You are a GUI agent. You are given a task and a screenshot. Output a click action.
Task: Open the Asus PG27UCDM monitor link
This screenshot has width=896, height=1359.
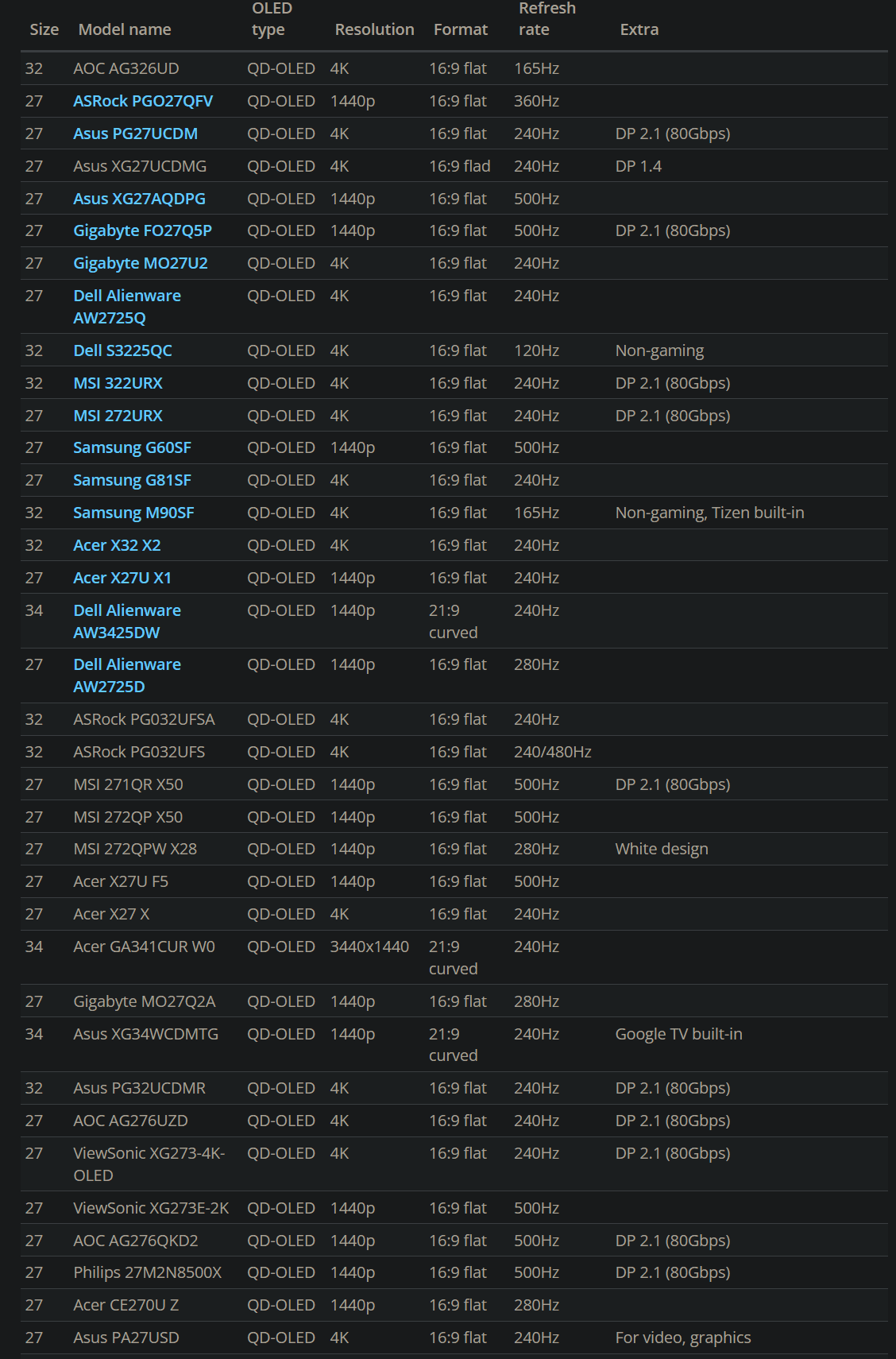[x=135, y=134]
